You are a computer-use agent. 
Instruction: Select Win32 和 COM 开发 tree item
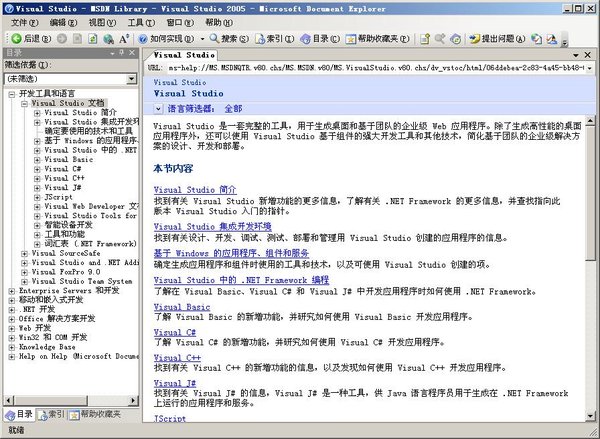pyautogui.click(x=53, y=338)
